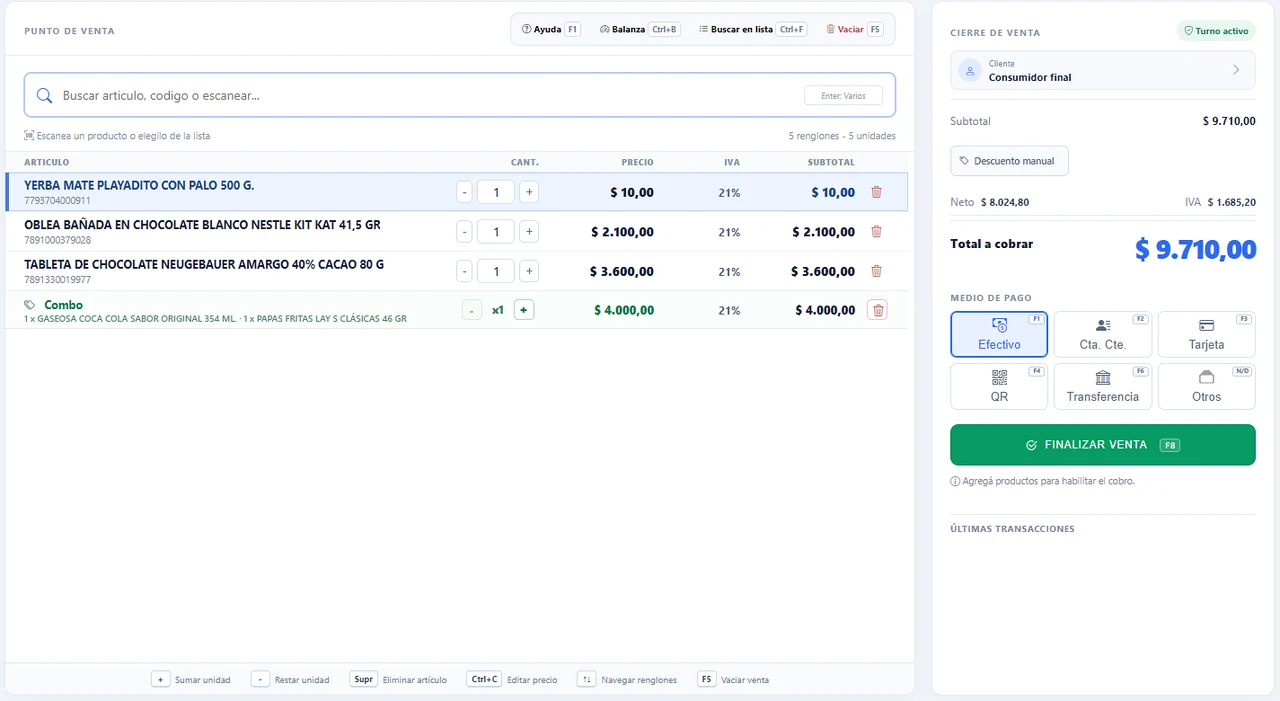Edit the quantity field of Neugebauer tablet
This screenshot has height=701, width=1280.
click(x=496, y=271)
